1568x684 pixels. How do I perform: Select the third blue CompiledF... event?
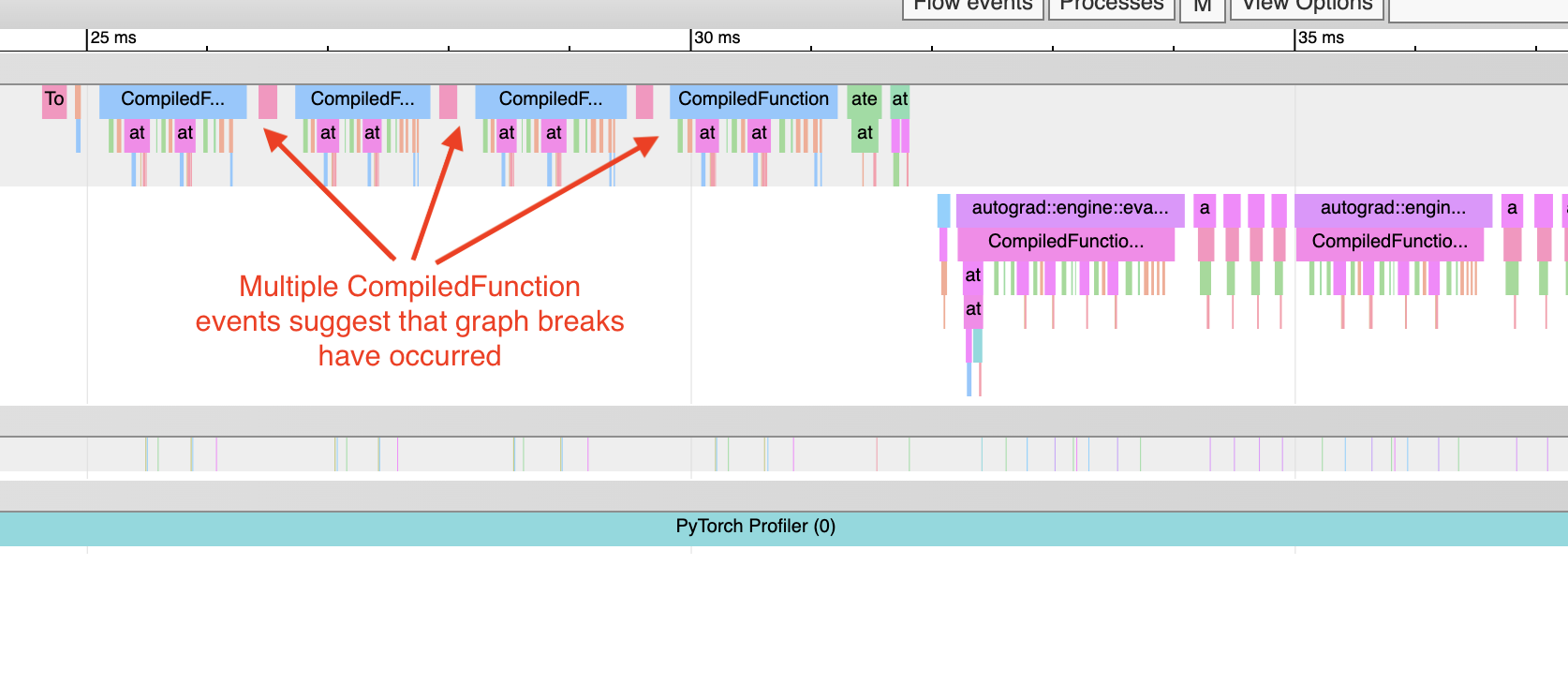pos(551,100)
